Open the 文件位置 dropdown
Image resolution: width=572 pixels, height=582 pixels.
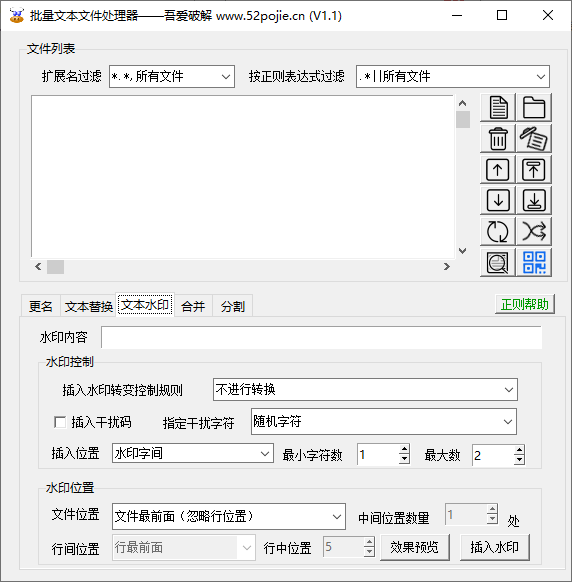(x=229, y=516)
